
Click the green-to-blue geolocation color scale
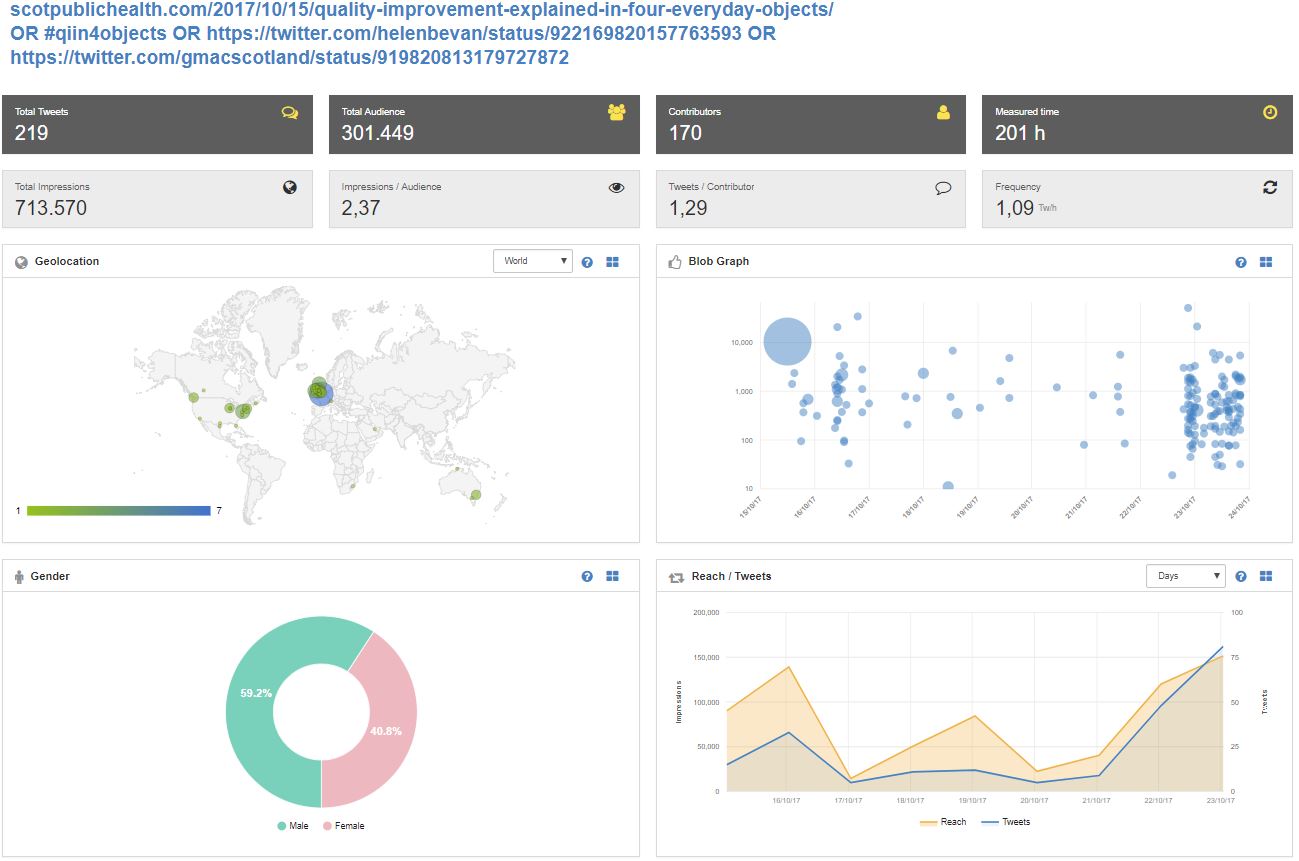[118, 511]
